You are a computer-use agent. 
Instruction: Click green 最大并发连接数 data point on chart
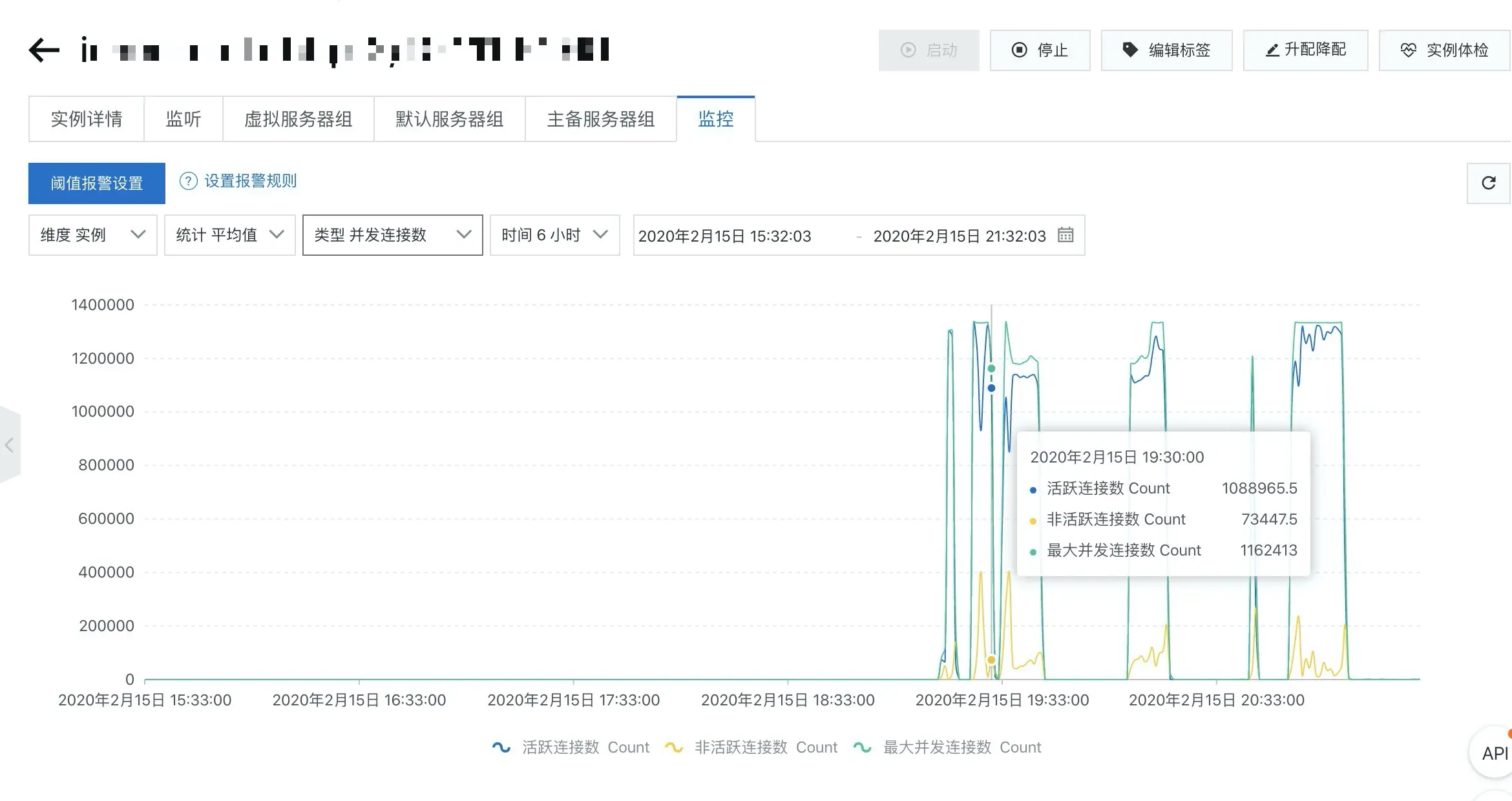(991, 368)
